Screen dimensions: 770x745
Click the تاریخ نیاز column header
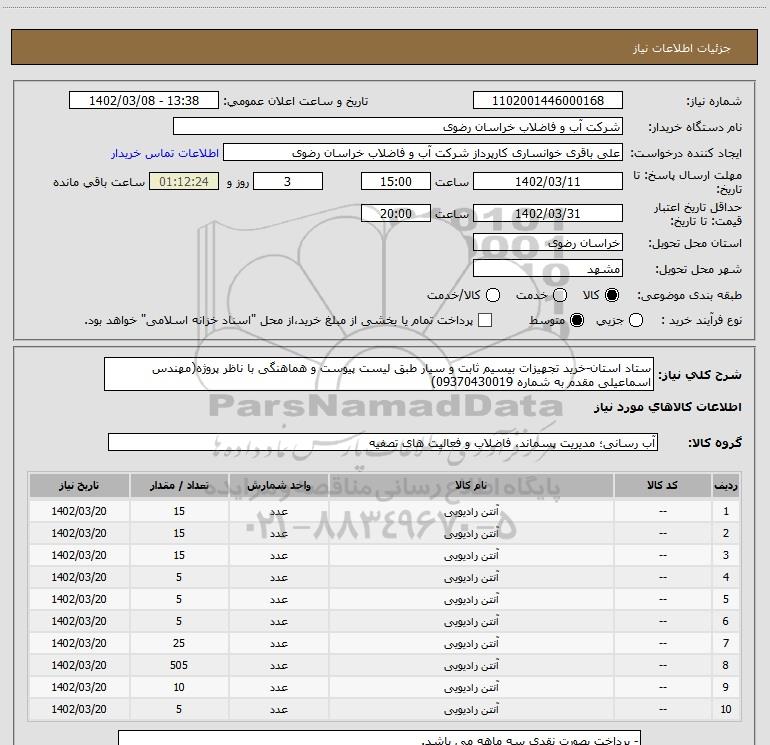coord(79,485)
